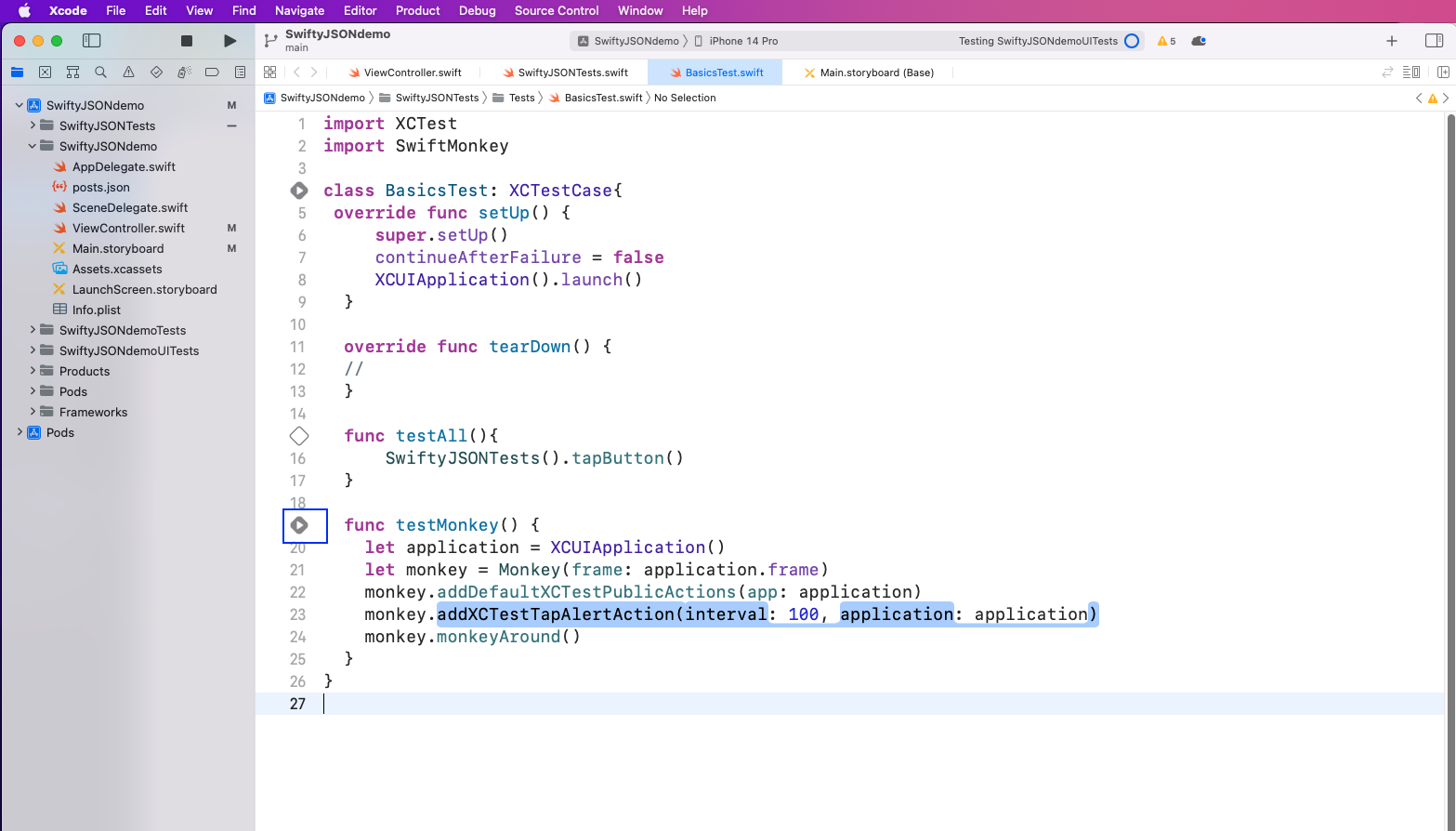
Task: Open the Library with the plus button
Action: click(1392, 41)
